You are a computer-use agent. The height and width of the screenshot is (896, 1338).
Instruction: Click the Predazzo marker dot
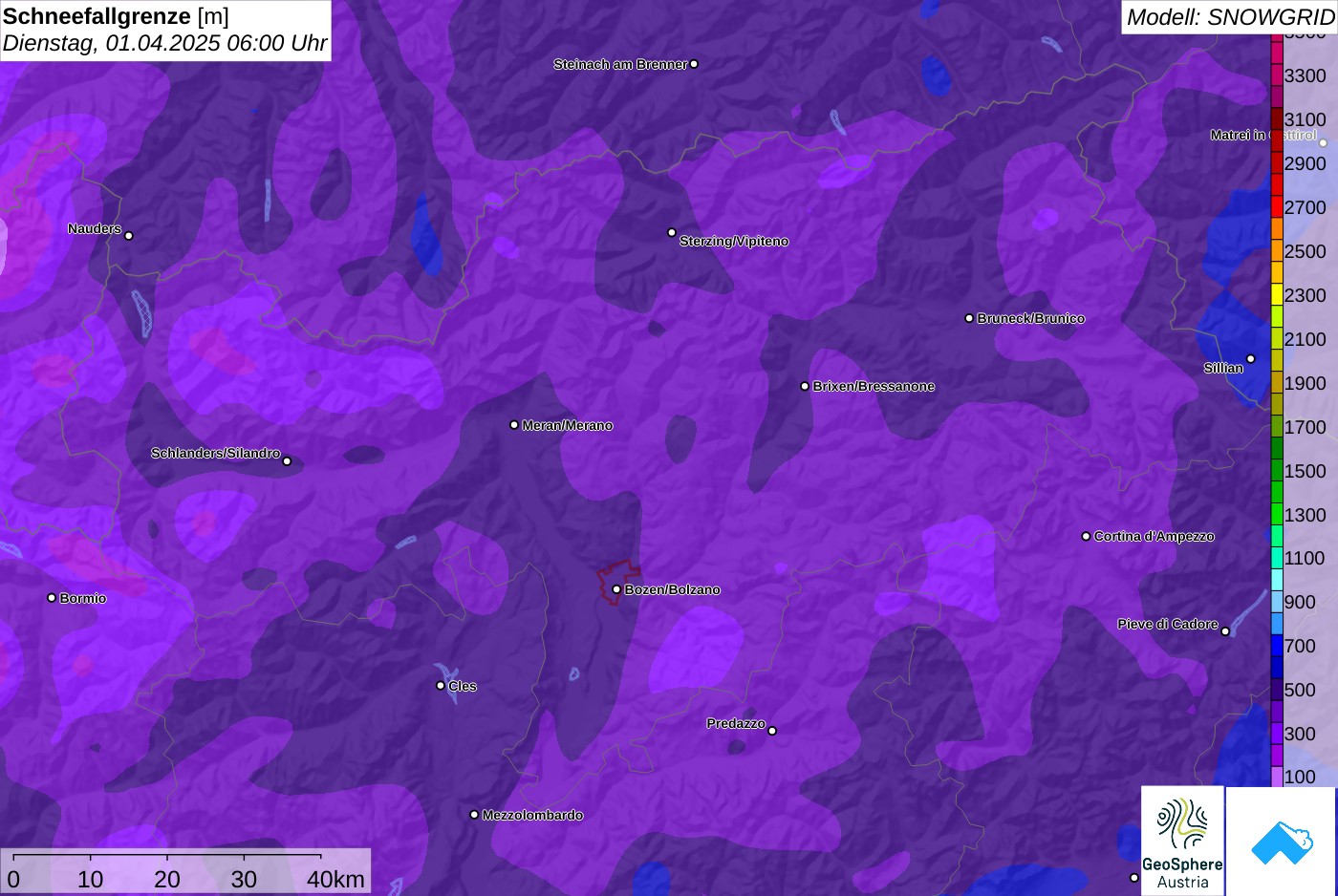coord(772,731)
